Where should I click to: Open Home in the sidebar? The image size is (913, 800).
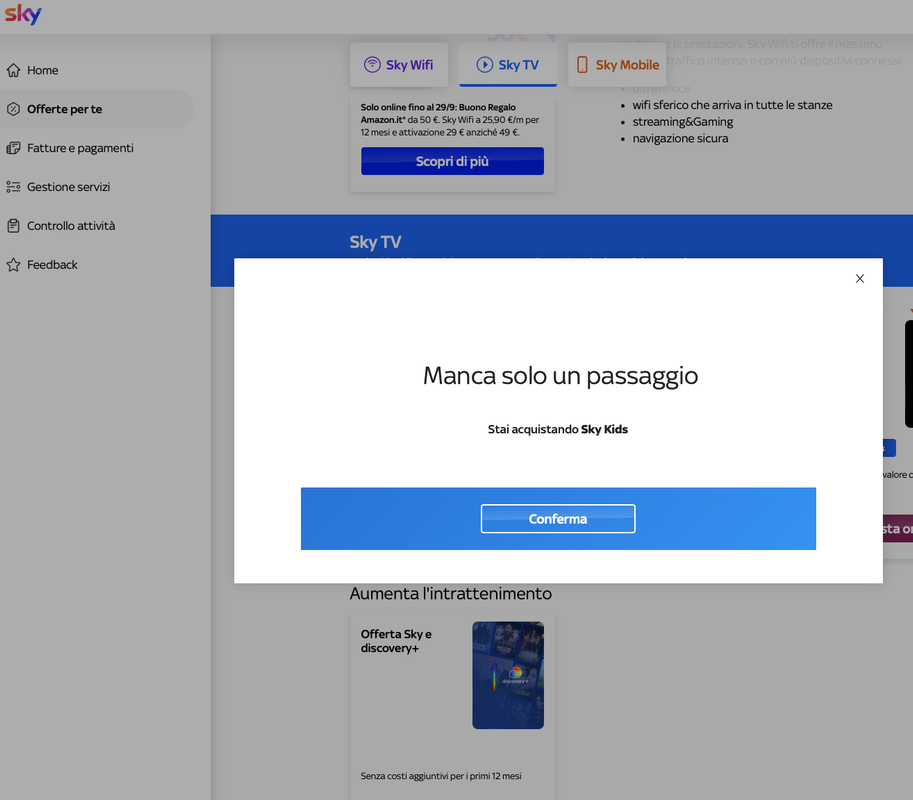tap(43, 70)
